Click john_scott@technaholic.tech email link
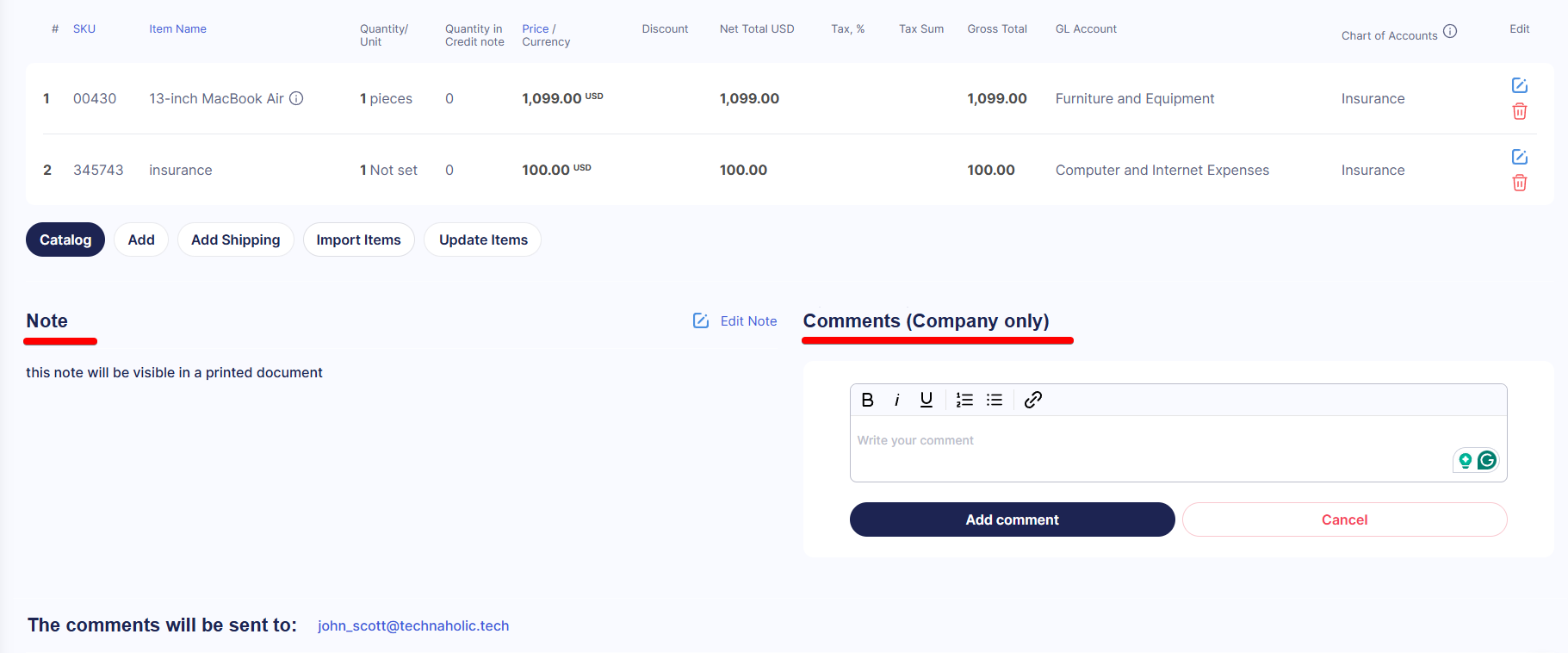1568x653 pixels. tap(413, 625)
